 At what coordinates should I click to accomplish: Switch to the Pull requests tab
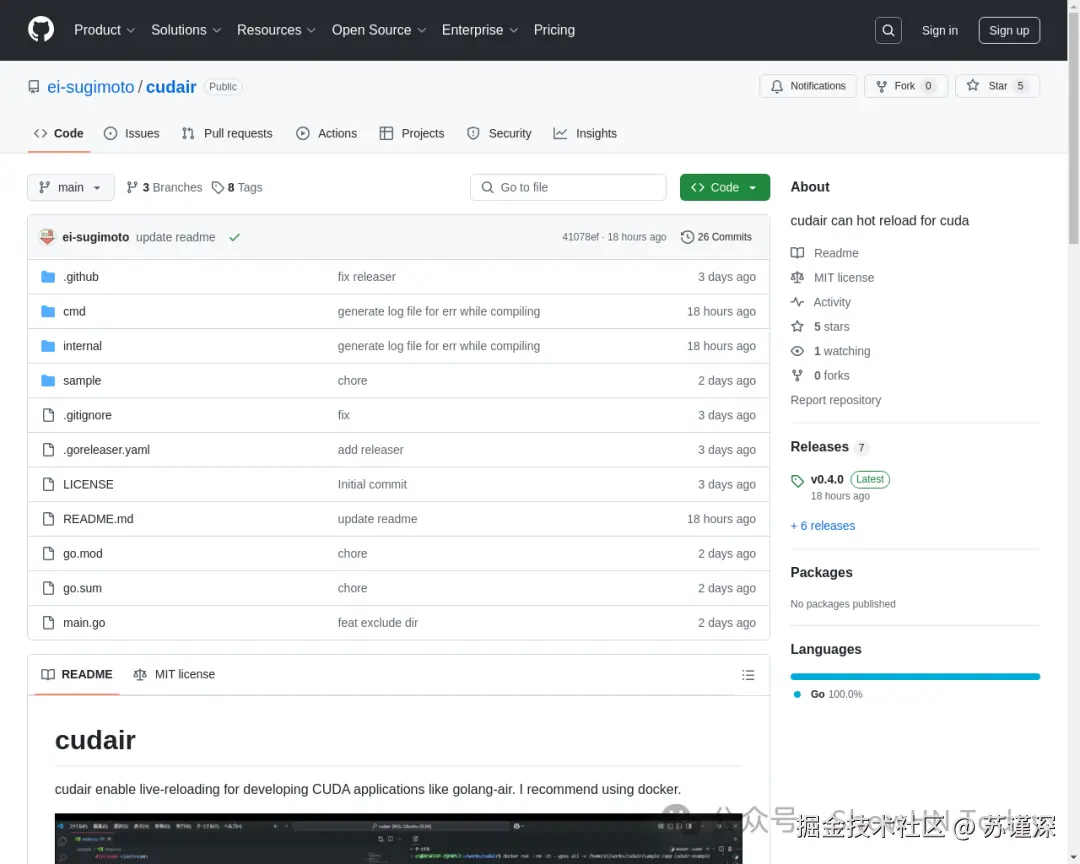point(227,134)
